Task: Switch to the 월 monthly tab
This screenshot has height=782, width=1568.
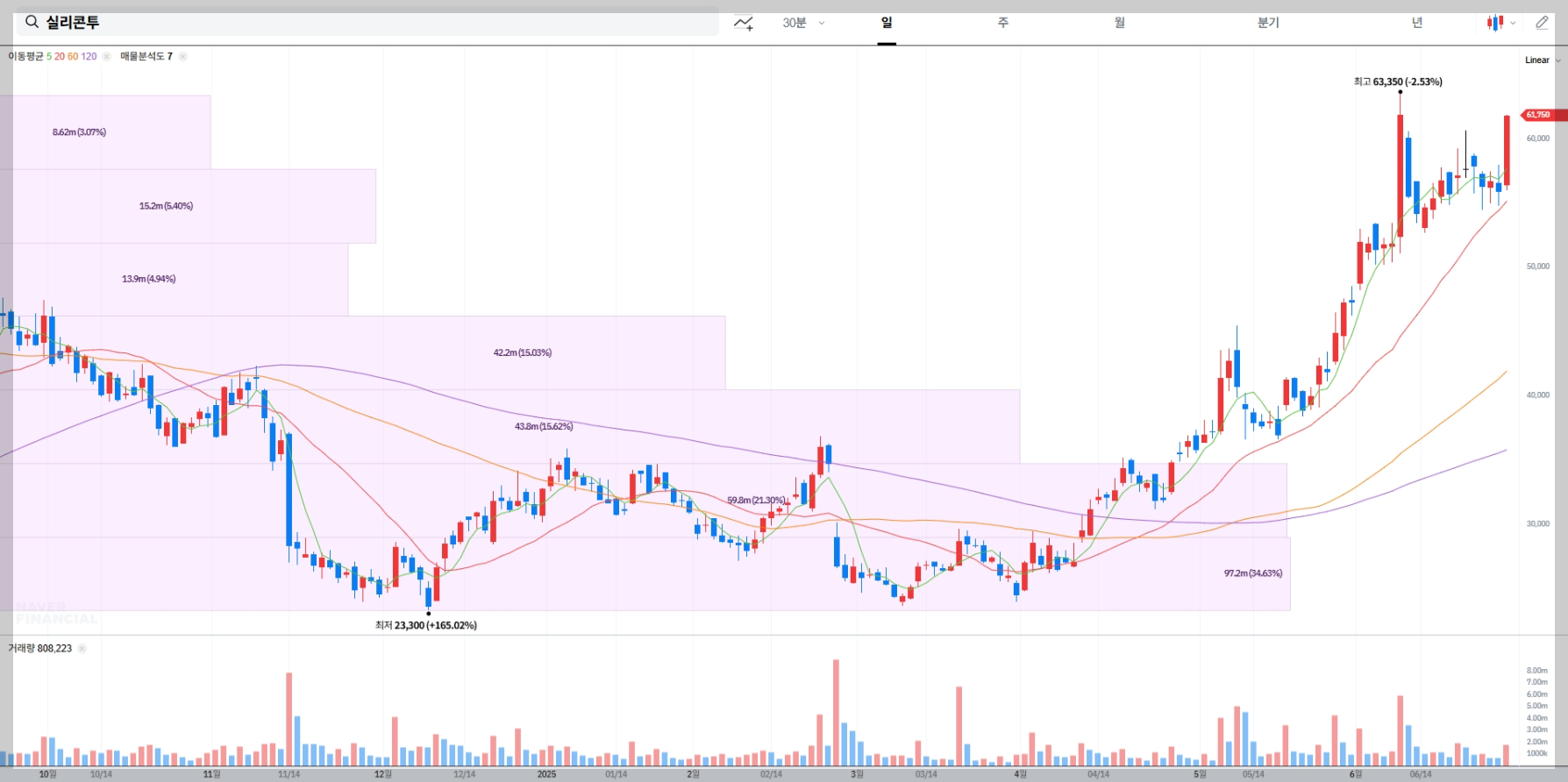Action: 1120,23
